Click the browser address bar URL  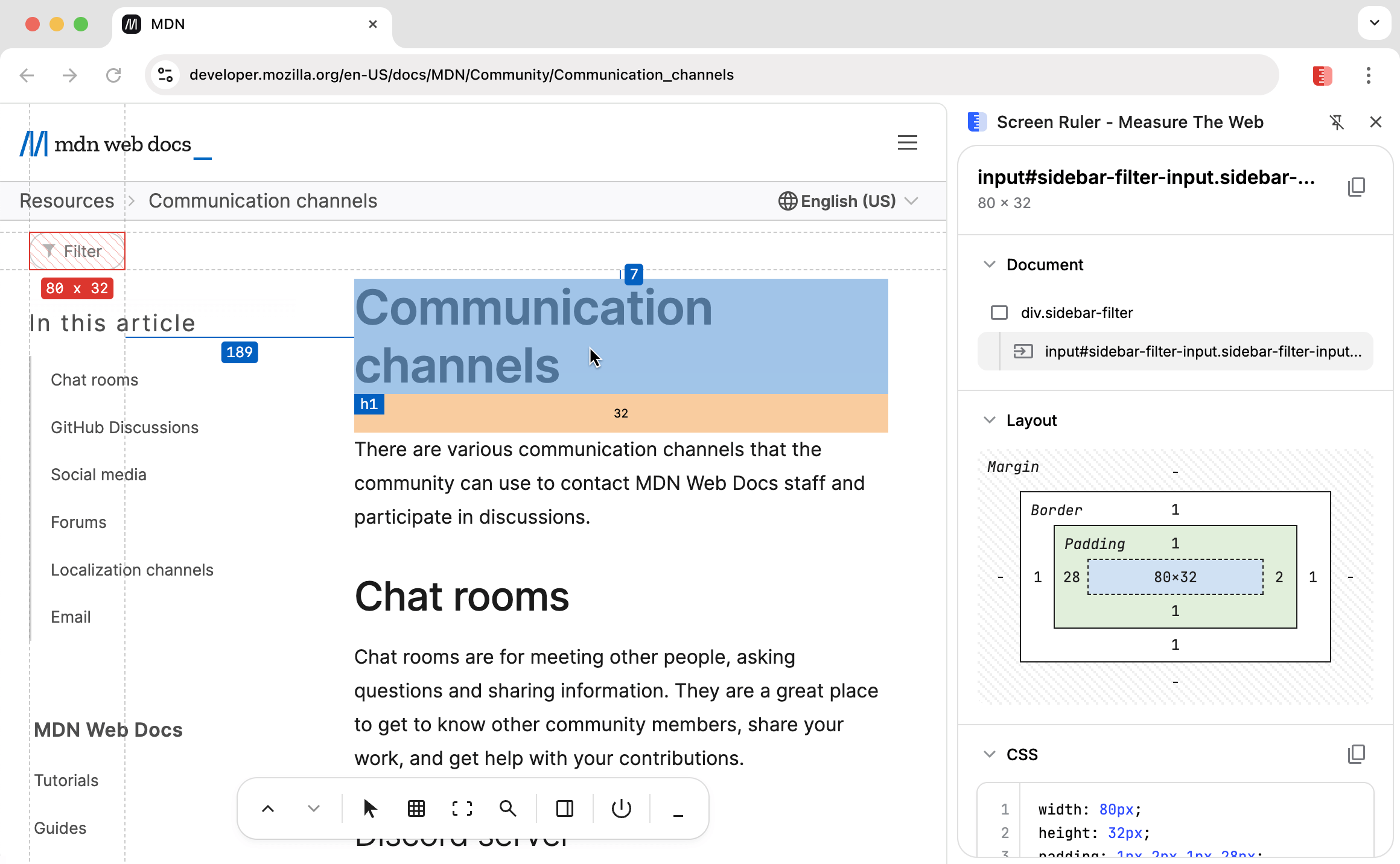461,75
